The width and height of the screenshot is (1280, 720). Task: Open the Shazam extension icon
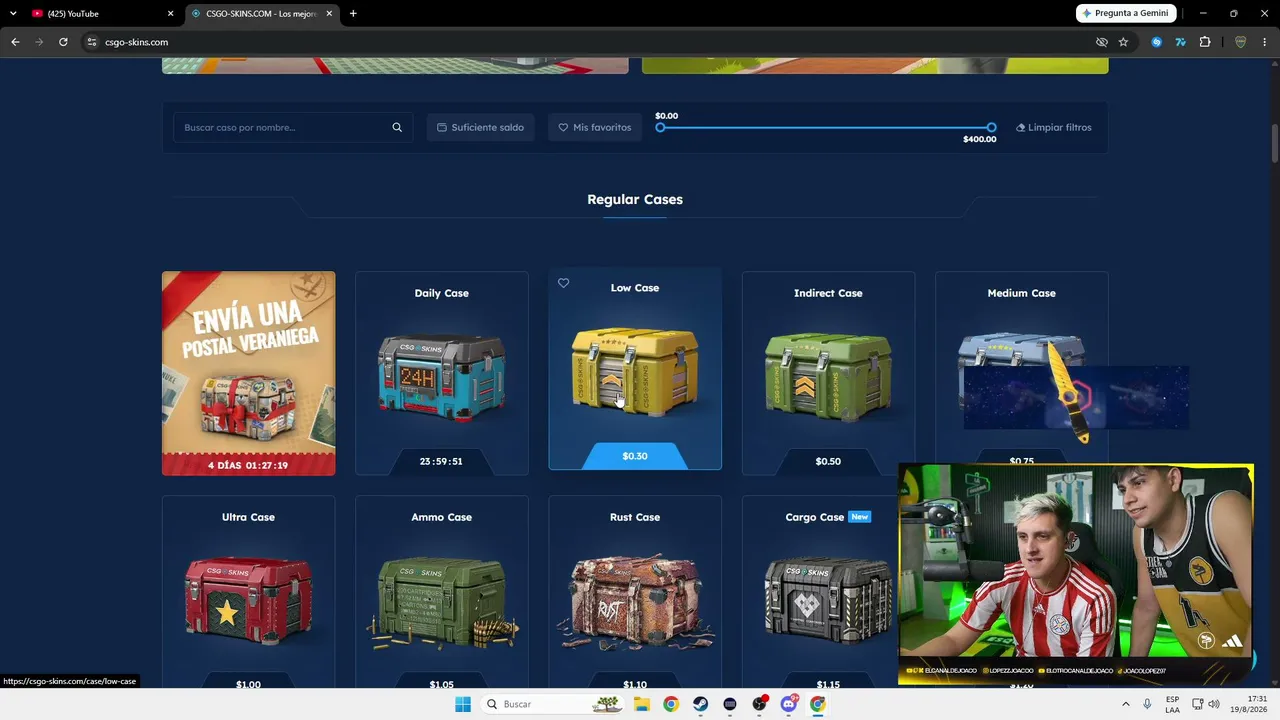click(1157, 42)
